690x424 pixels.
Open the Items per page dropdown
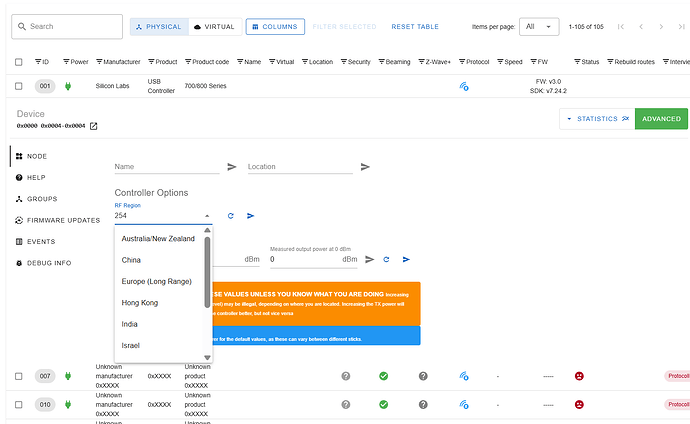pyautogui.click(x=539, y=27)
